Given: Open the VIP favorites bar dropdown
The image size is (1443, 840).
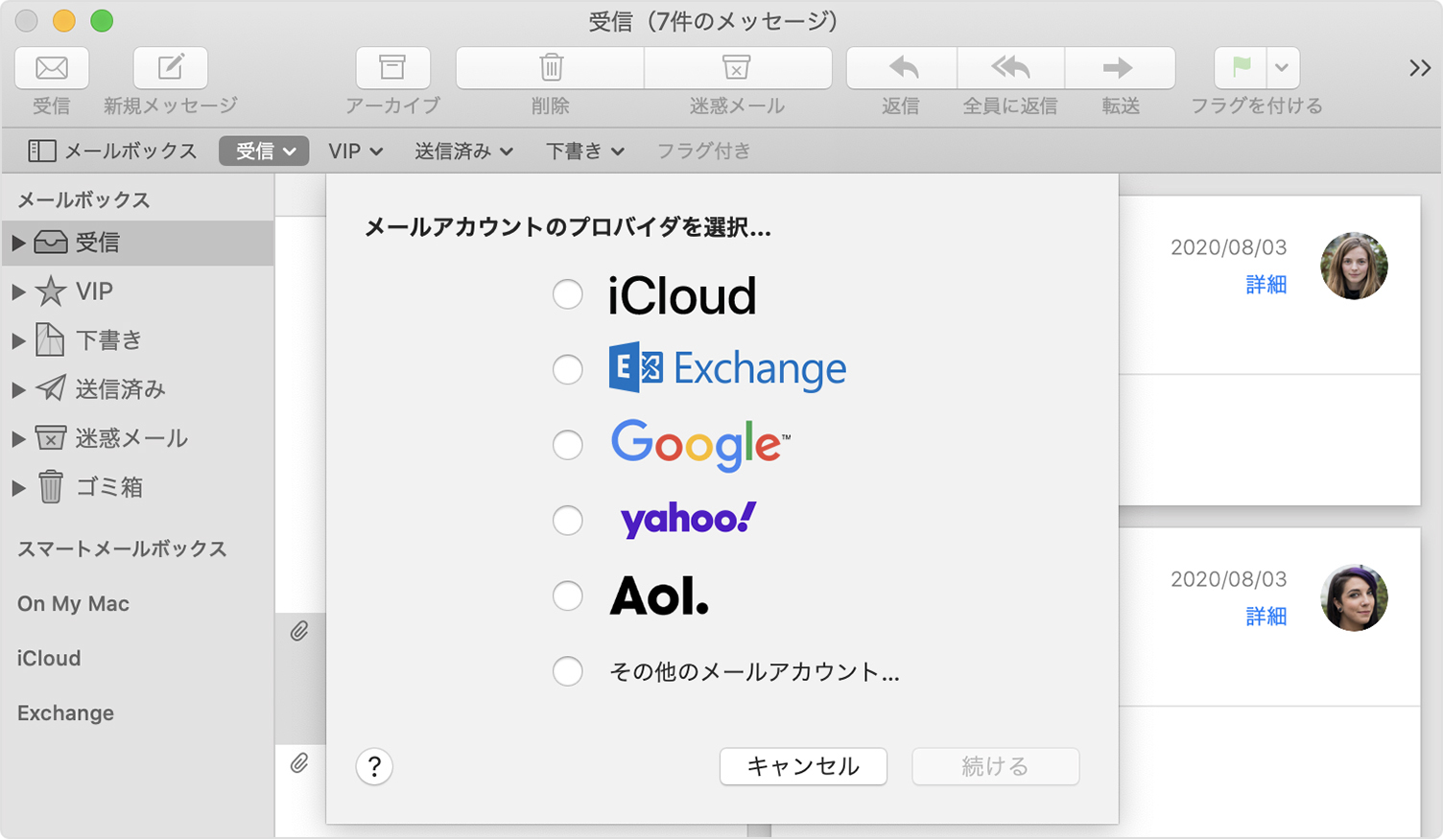Looking at the screenshot, I should [x=355, y=151].
